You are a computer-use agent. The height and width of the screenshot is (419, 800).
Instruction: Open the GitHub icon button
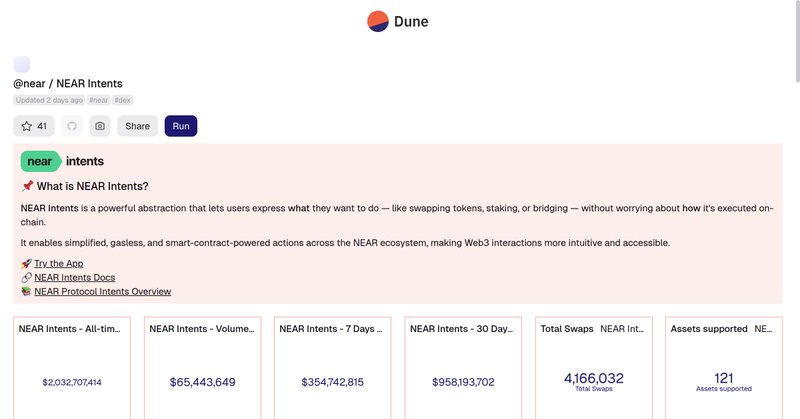[72, 126]
